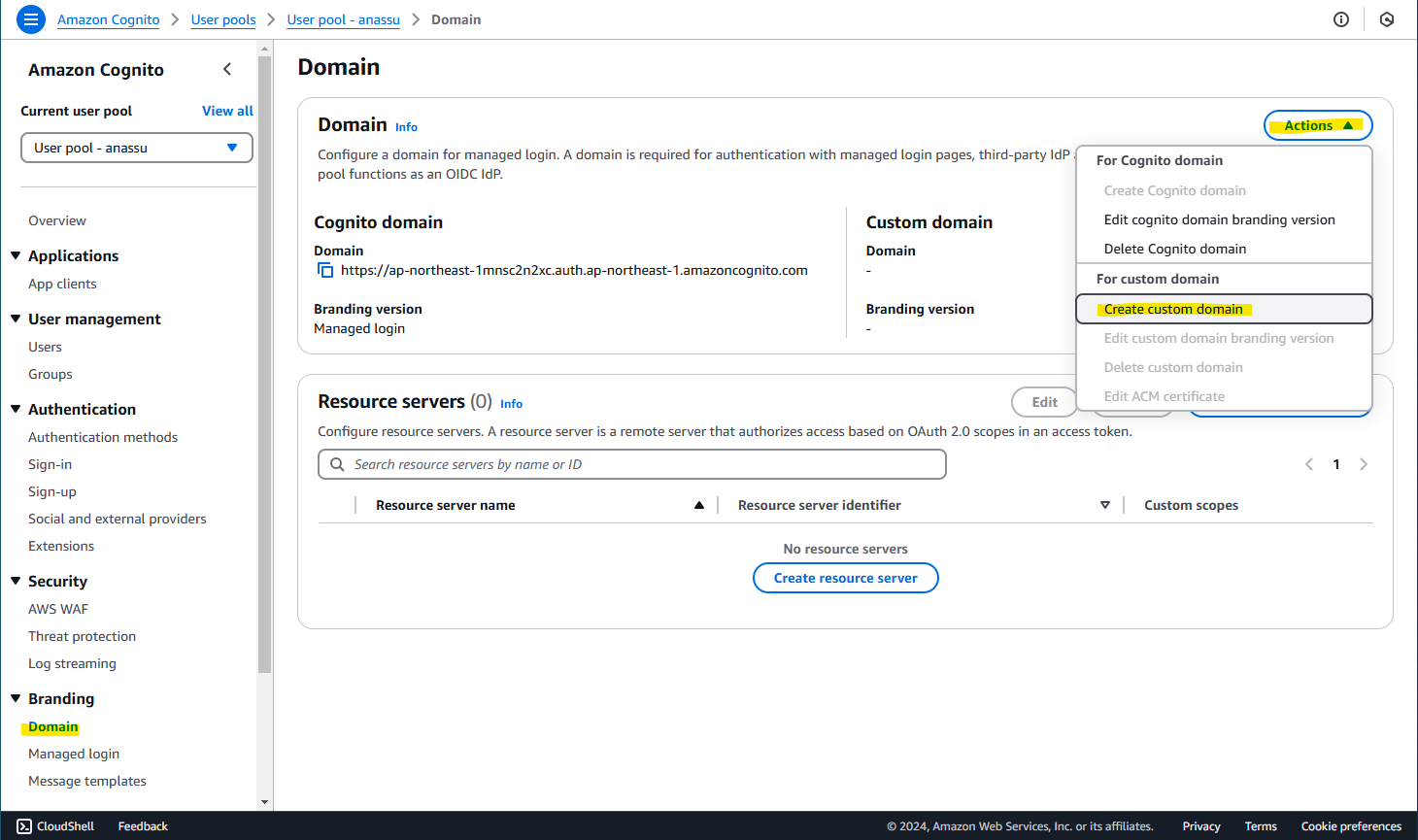1418x840 pixels.
Task: Navigate to User pools via breadcrumb
Action: [222, 19]
